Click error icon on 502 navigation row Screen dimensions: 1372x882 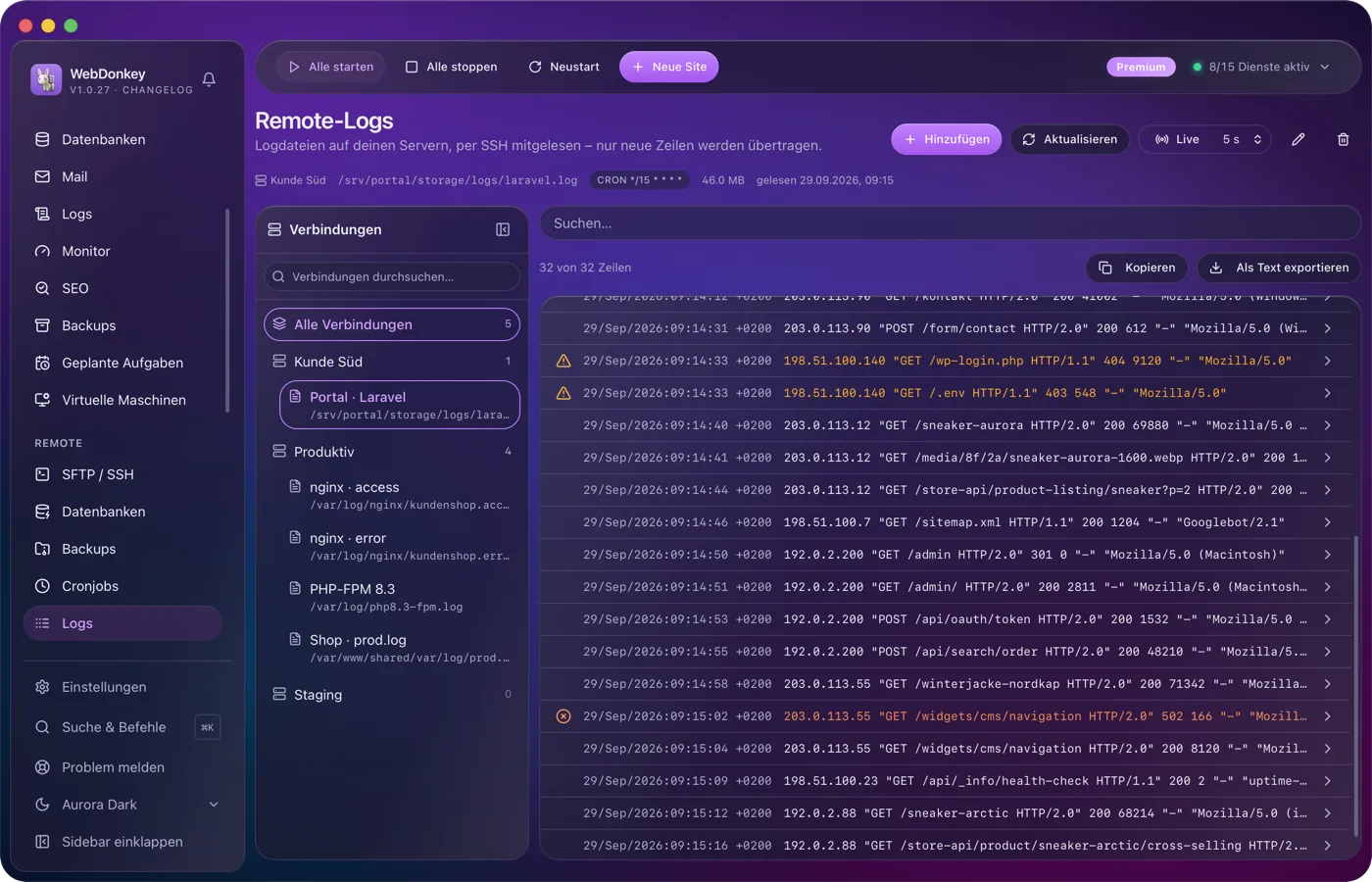click(x=563, y=716)
